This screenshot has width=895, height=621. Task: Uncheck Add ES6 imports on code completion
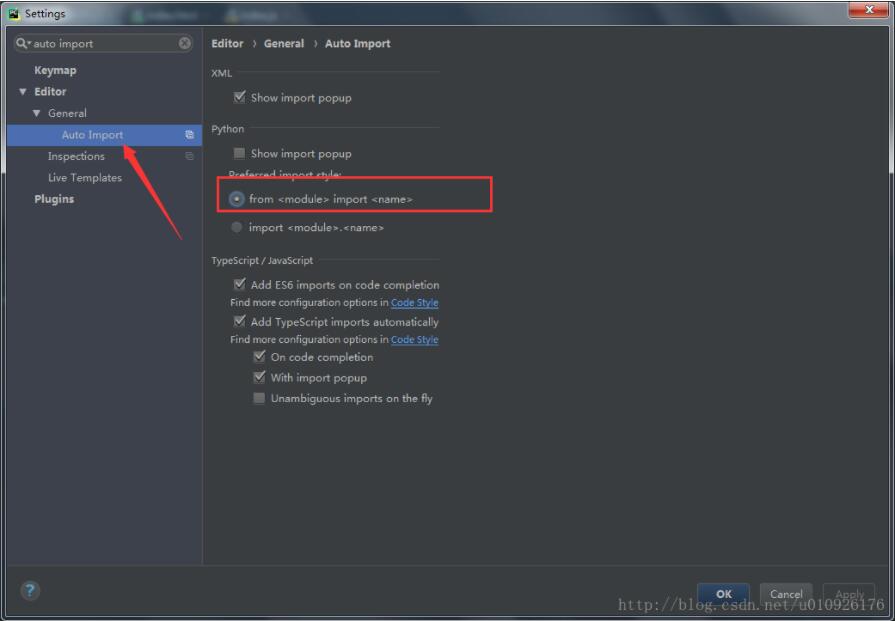point(240,284)
